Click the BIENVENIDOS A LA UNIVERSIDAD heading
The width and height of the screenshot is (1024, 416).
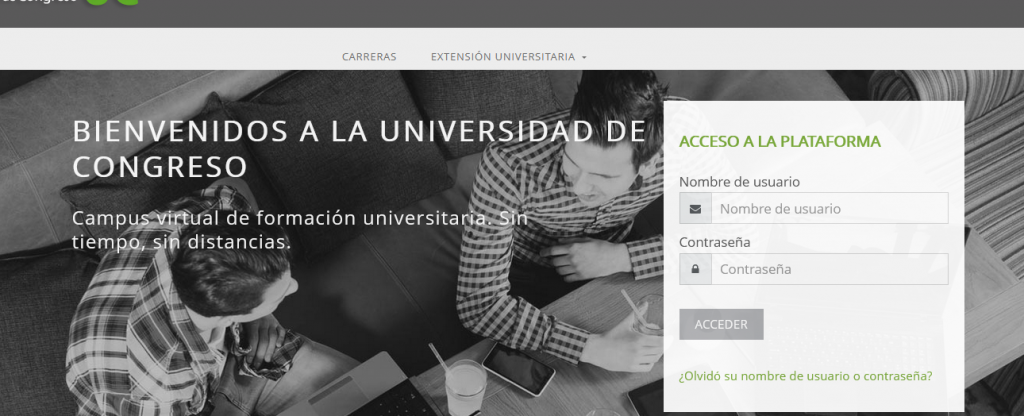pos(359,150)
